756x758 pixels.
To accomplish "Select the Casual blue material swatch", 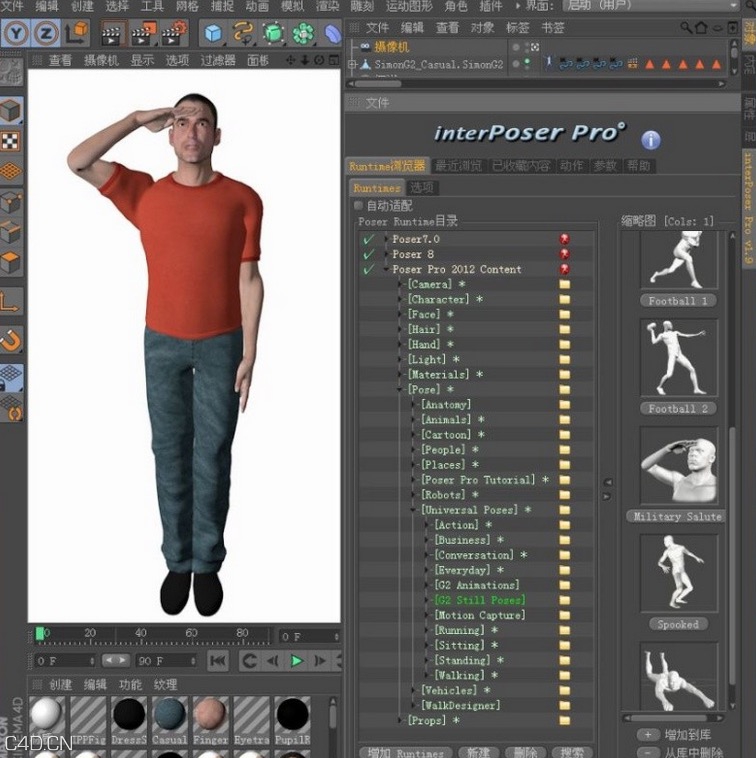I will coord(169,715).
